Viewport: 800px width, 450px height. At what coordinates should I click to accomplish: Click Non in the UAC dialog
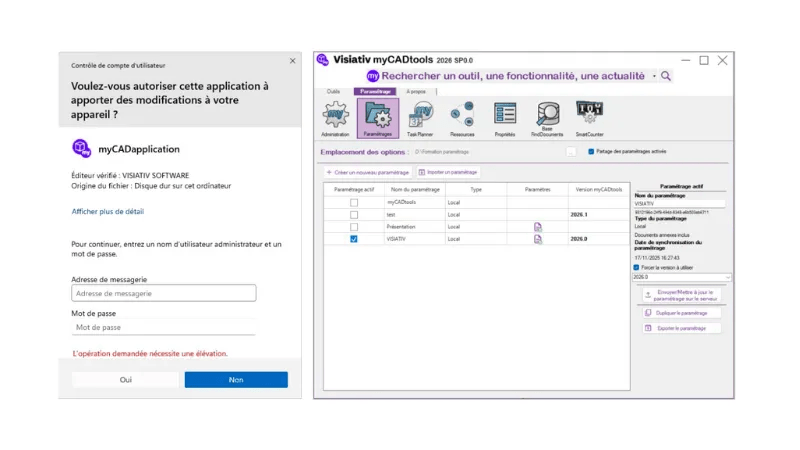coord(236,380)
